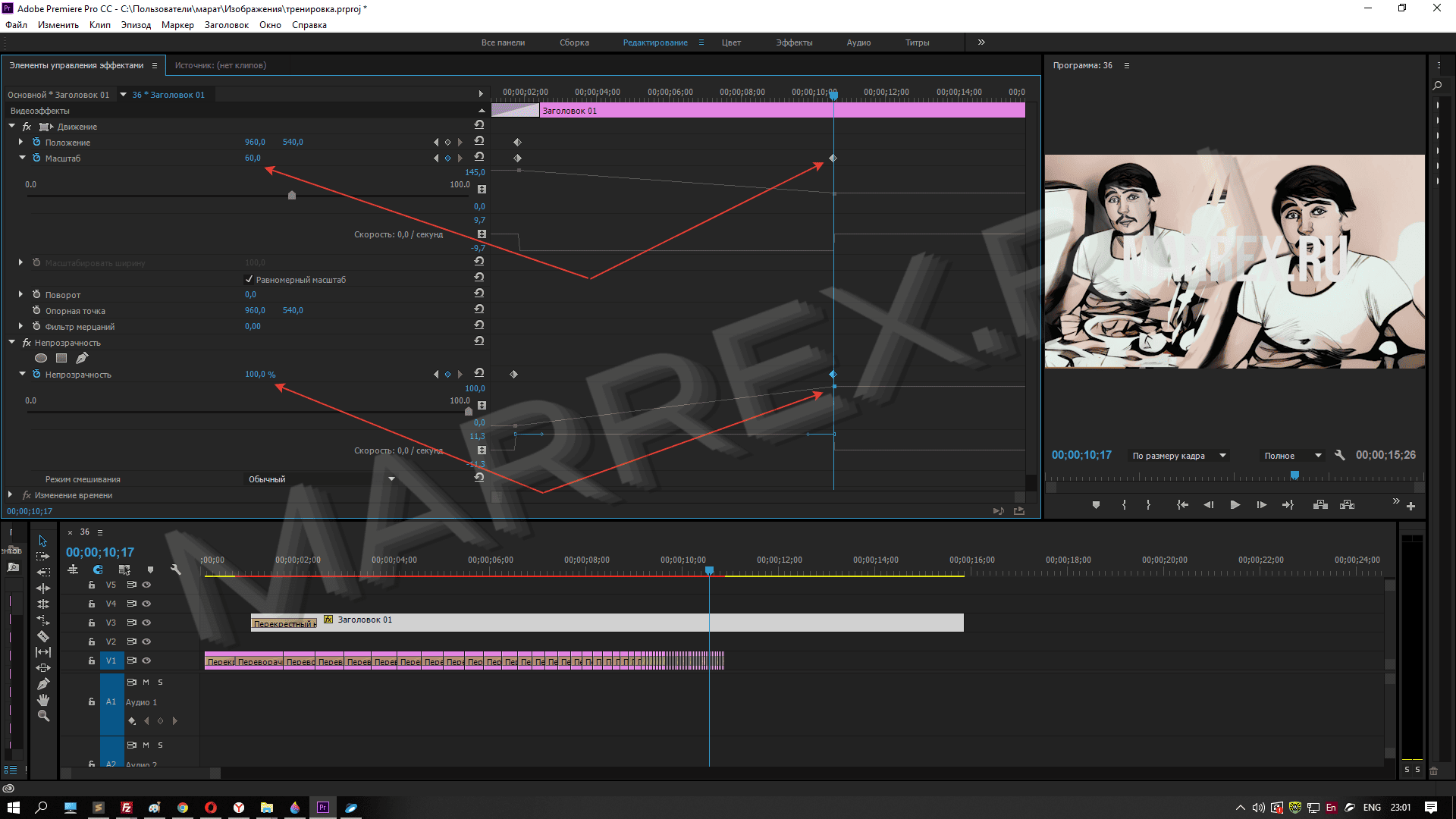Step back one frame in program monitor
Viewport: 1456px width, 819px height.
pos(1209,505)
